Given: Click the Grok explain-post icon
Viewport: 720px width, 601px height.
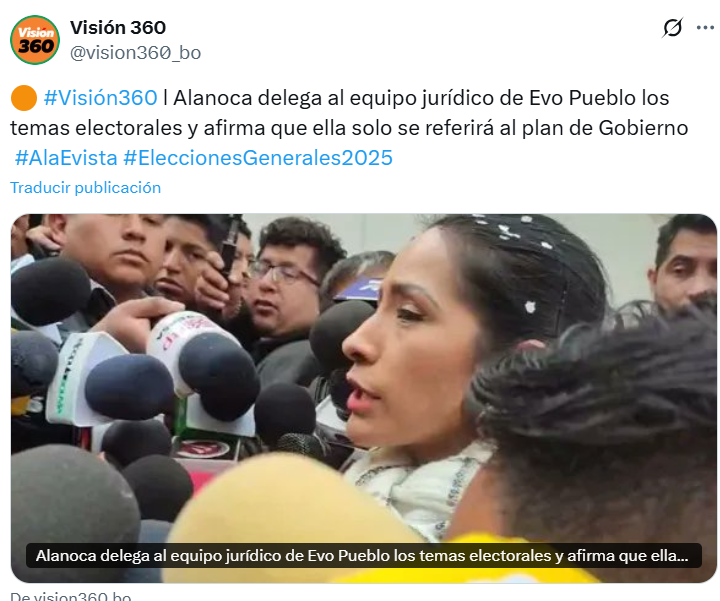Looking at the screenshot, I should 672,28.
